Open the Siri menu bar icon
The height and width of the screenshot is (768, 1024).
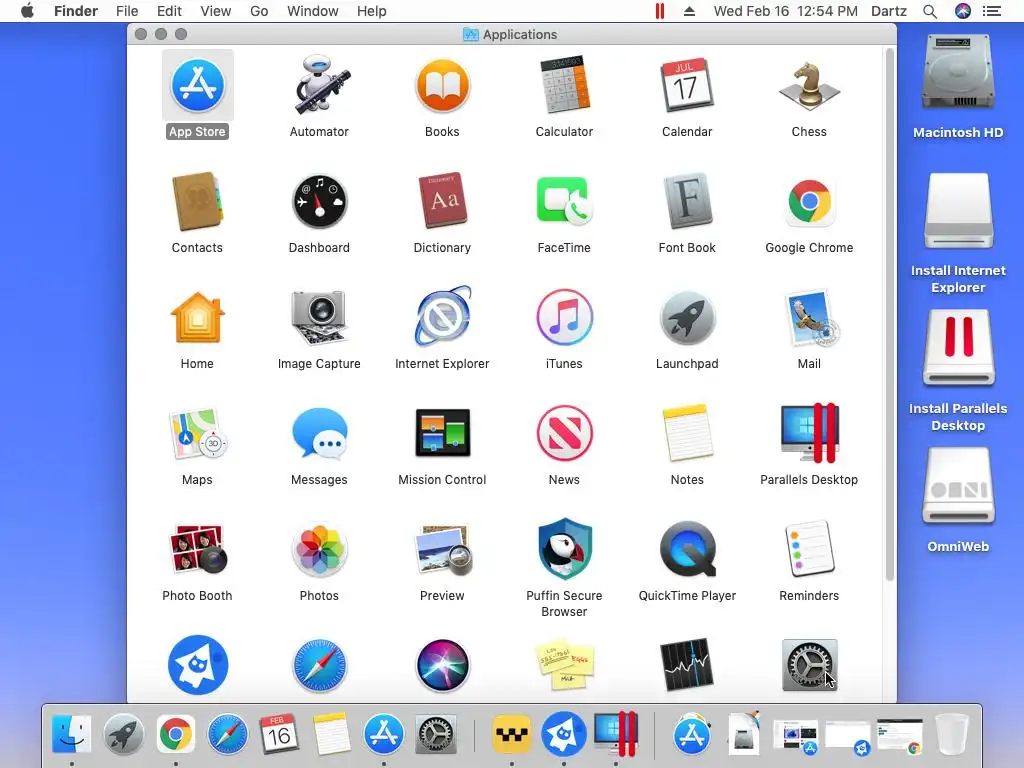(963, 11)
